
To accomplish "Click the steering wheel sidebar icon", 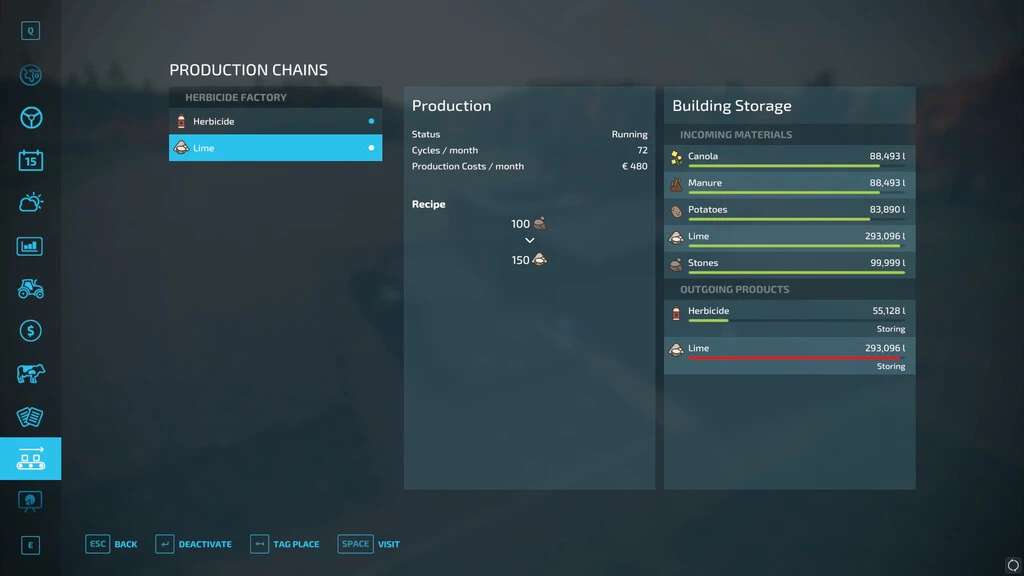I will (30, 117).
